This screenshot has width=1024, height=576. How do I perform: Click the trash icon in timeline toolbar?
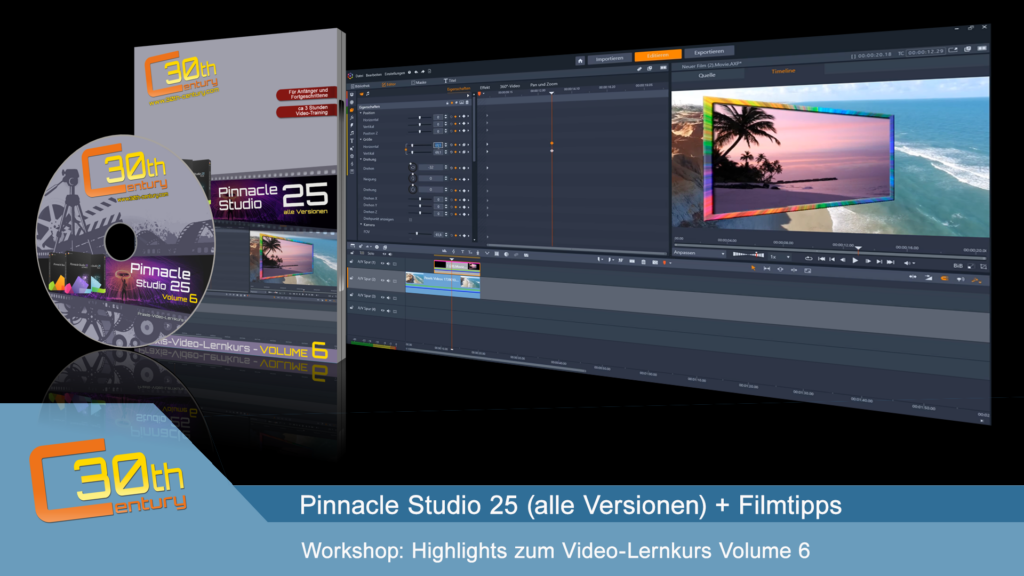point(643,262)
